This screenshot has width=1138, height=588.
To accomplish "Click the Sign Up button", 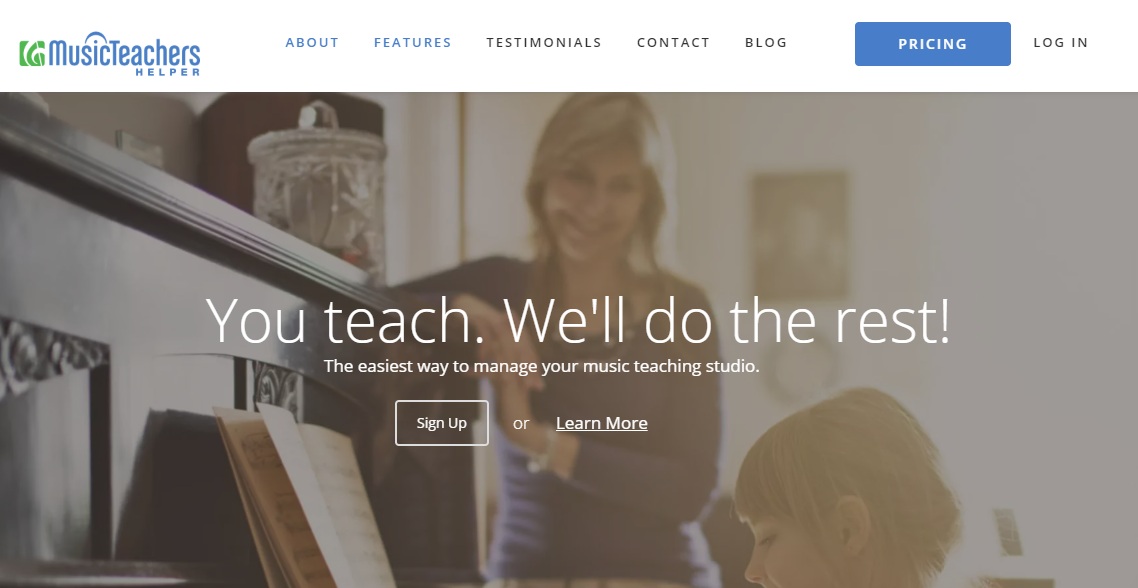I will pyautogui.click(x=442, y=422).
